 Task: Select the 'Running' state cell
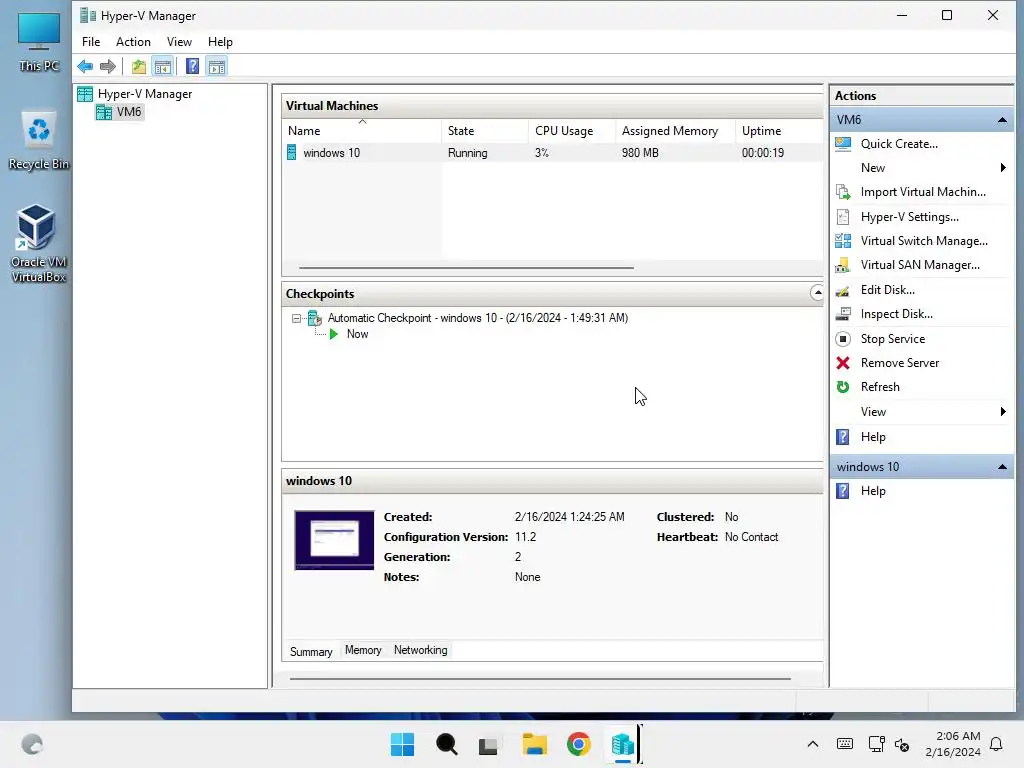(468, 153)
